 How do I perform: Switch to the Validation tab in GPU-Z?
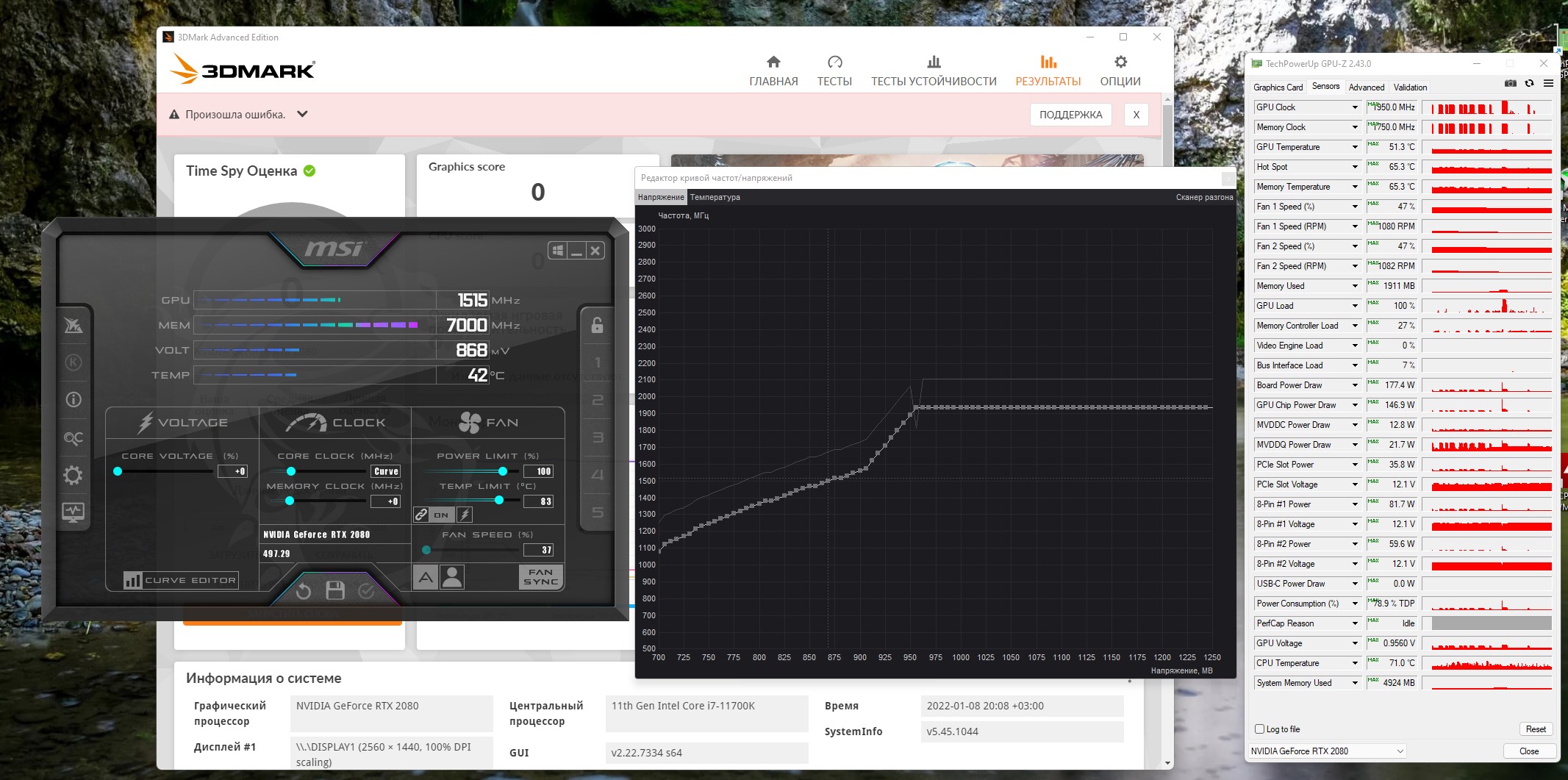tap(1411, 87)
